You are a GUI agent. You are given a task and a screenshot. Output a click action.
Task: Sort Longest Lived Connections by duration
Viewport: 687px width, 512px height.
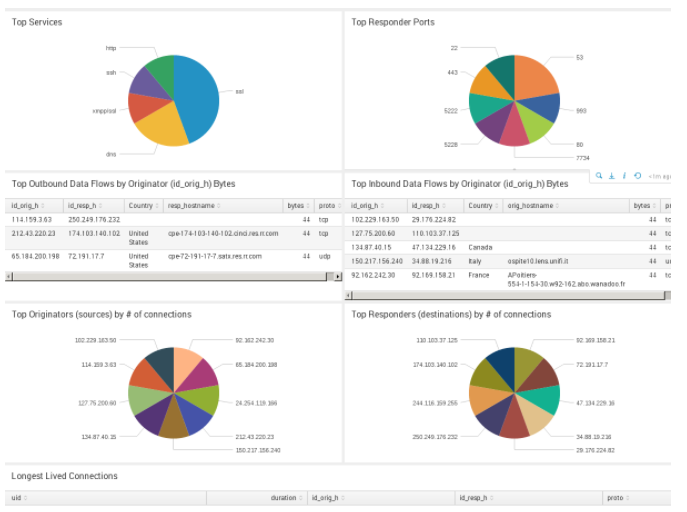point(257,498)
